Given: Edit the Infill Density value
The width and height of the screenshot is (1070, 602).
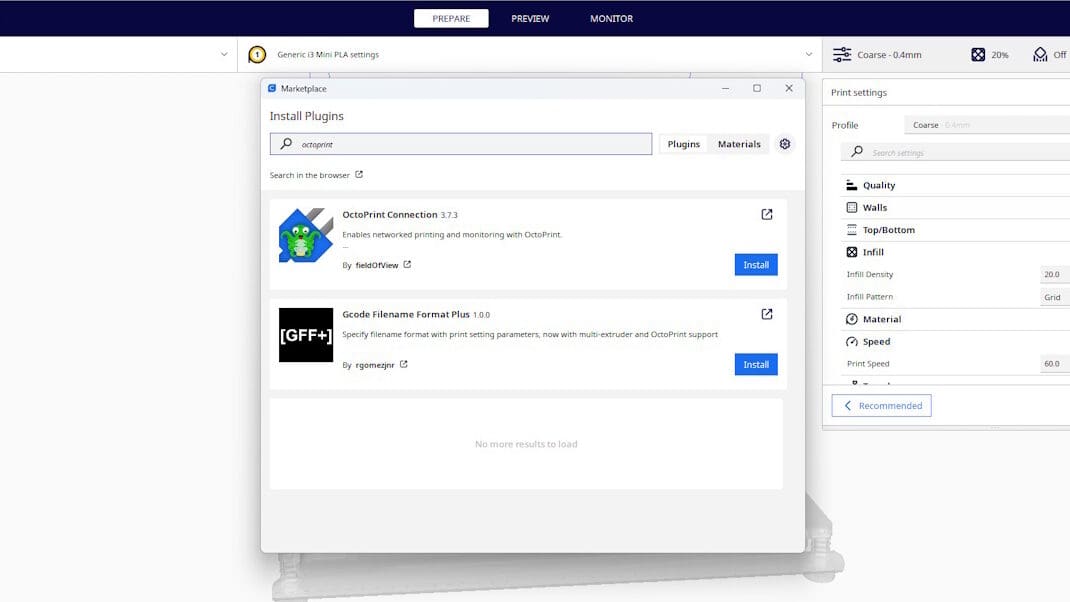Looking at the screenshot, I should 1054,274.
